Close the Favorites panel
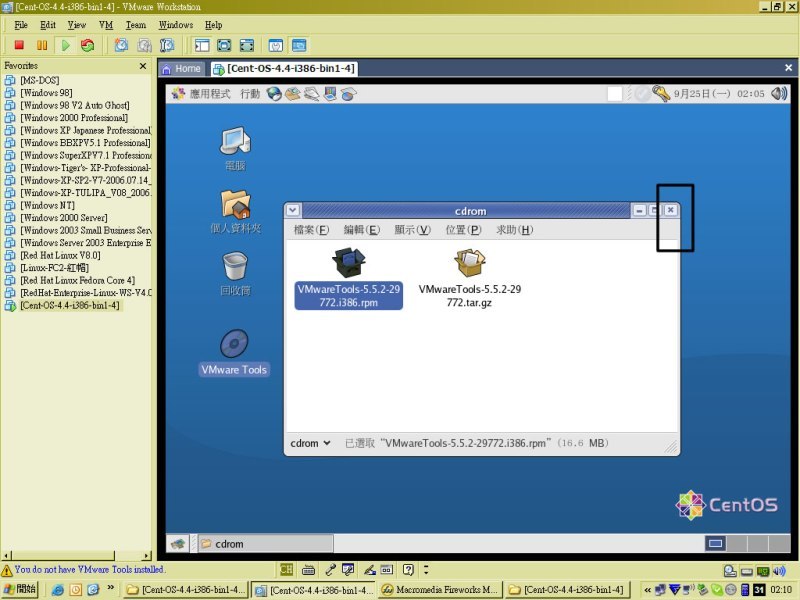Image resolution: width=800 pixels, height=600 pixels. point(143,66)
